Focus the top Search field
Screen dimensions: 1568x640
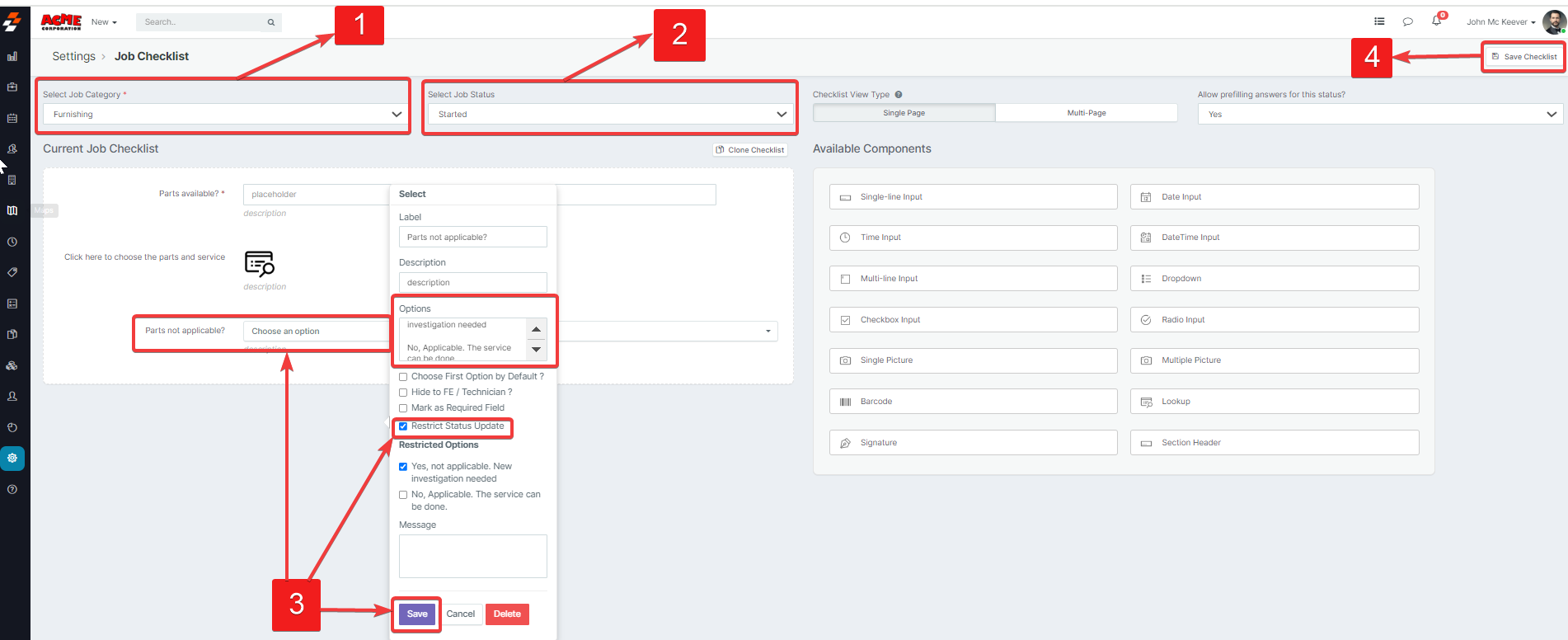click(x=200, y=22)
